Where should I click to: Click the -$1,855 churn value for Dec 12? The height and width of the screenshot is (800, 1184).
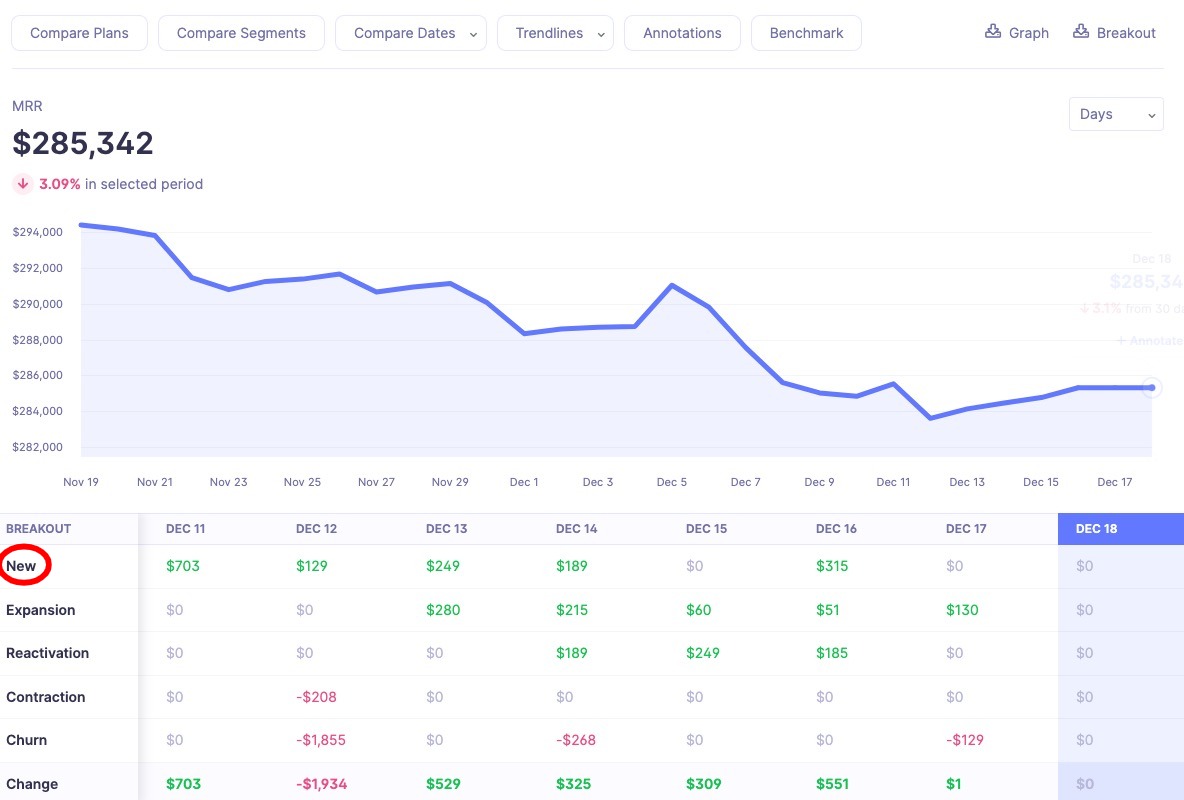(x=322, y=740)
